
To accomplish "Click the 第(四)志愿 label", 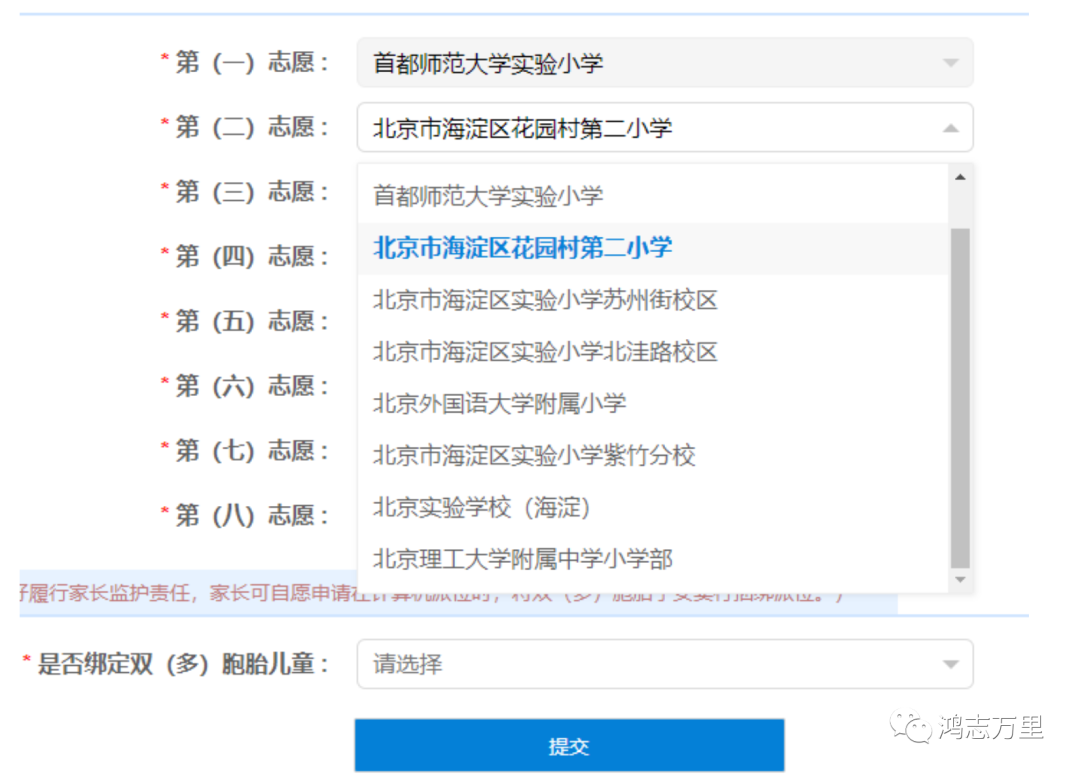I will tap(251, 256).
